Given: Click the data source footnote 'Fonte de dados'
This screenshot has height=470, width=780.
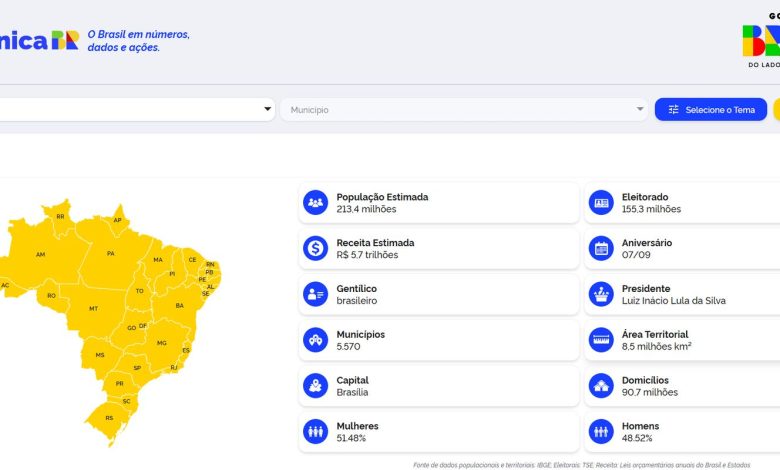Looking at the screenshot, I should click(582, 465).
